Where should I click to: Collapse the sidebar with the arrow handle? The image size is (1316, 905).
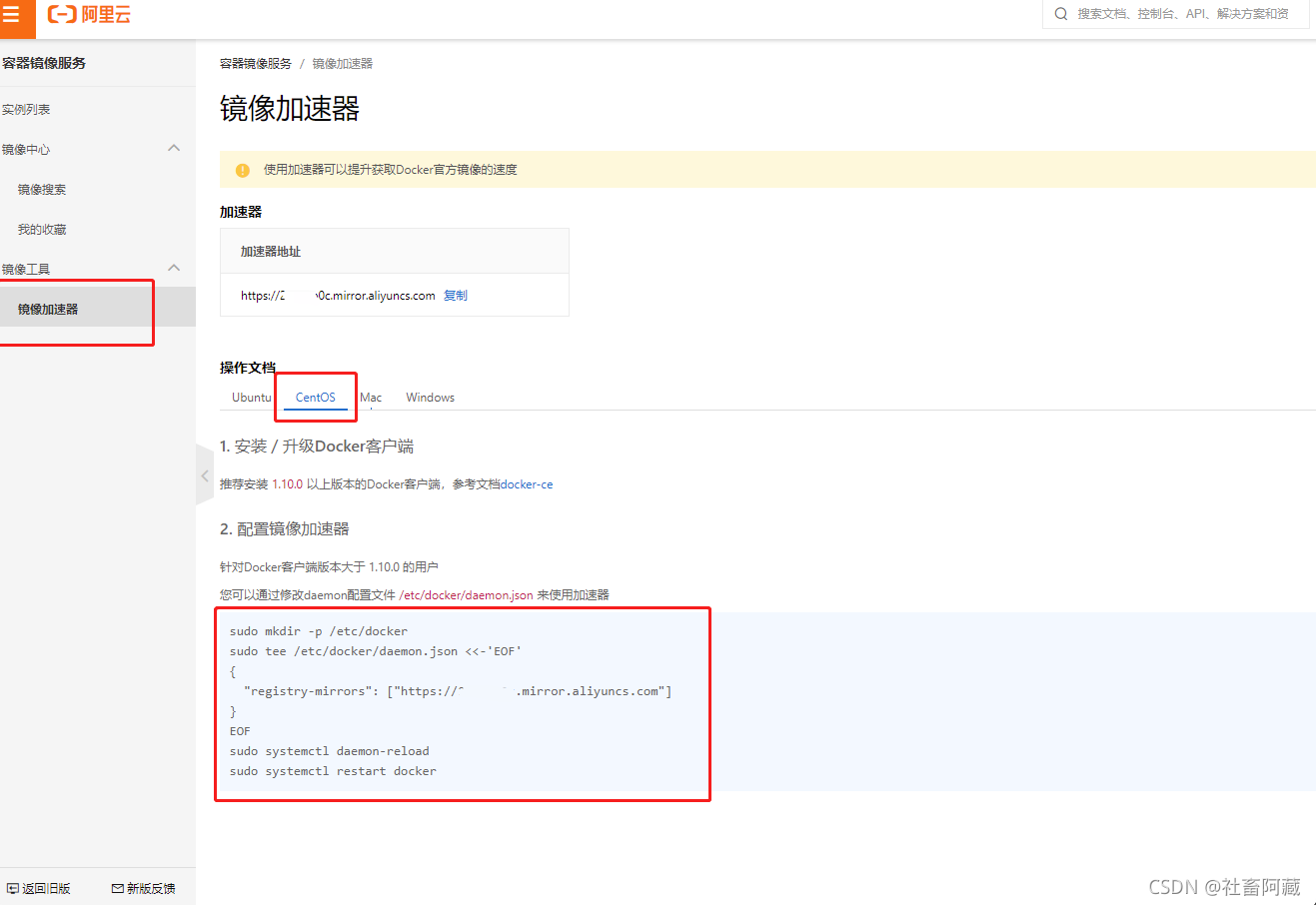coord(205,475)
